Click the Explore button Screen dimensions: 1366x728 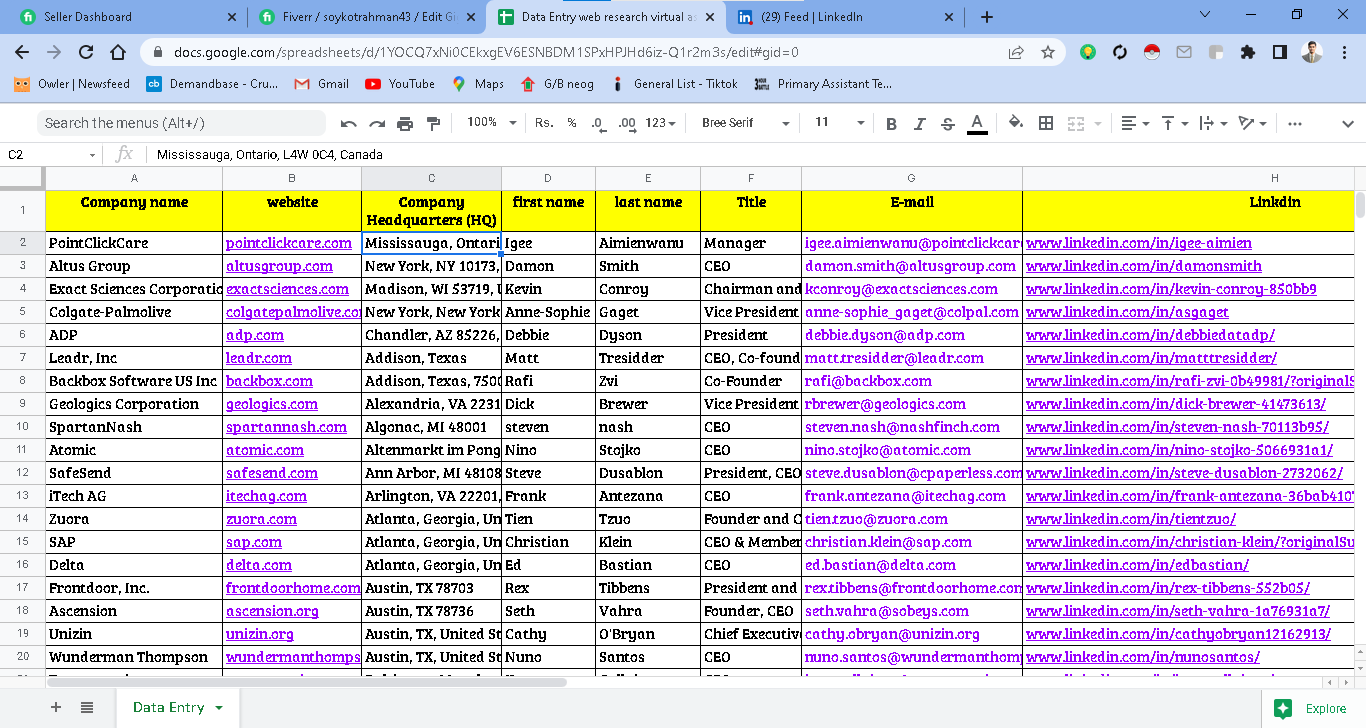pos(1311,707)
